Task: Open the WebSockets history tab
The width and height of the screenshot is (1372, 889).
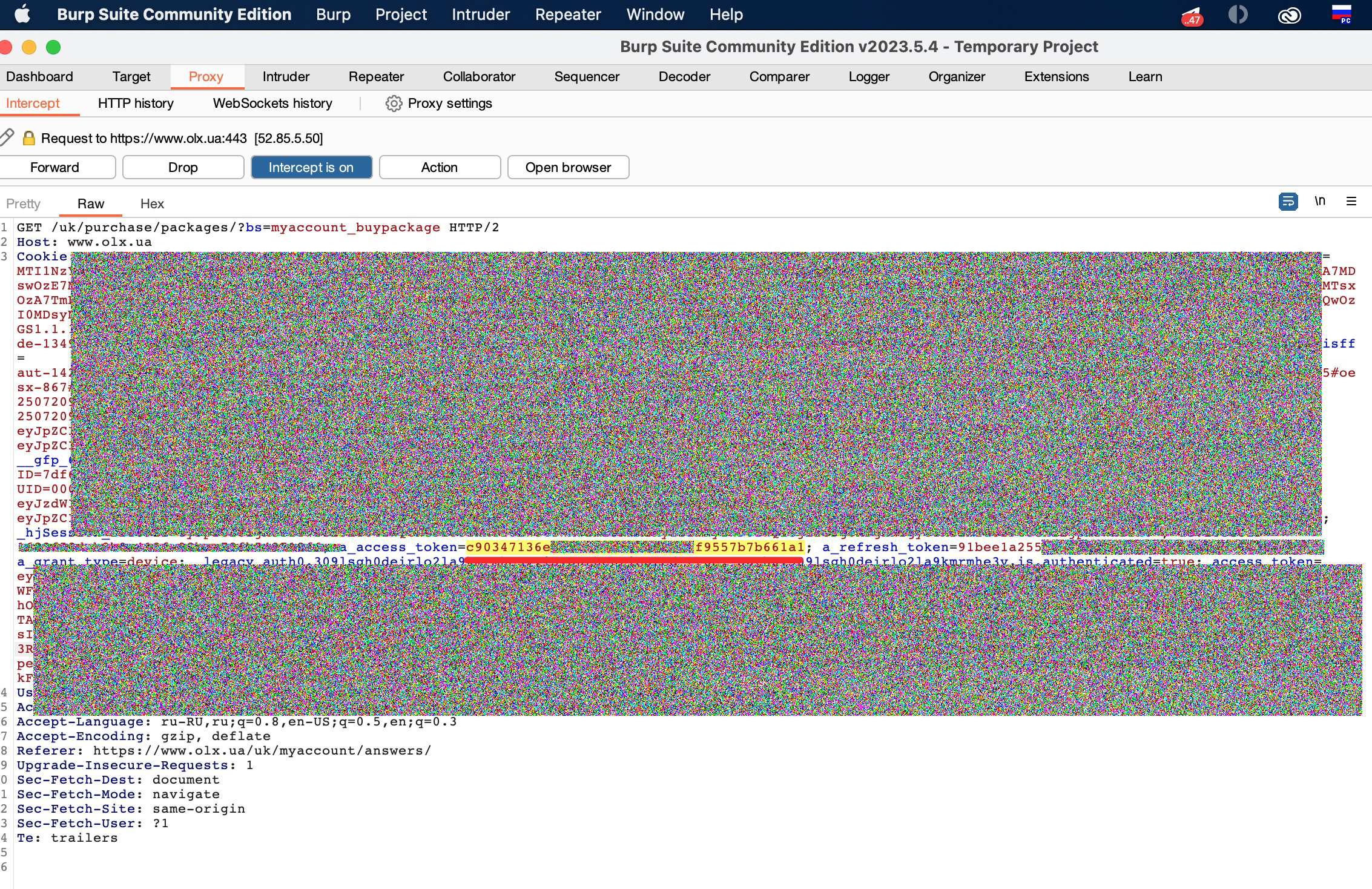Action: [x=272, y=104]
